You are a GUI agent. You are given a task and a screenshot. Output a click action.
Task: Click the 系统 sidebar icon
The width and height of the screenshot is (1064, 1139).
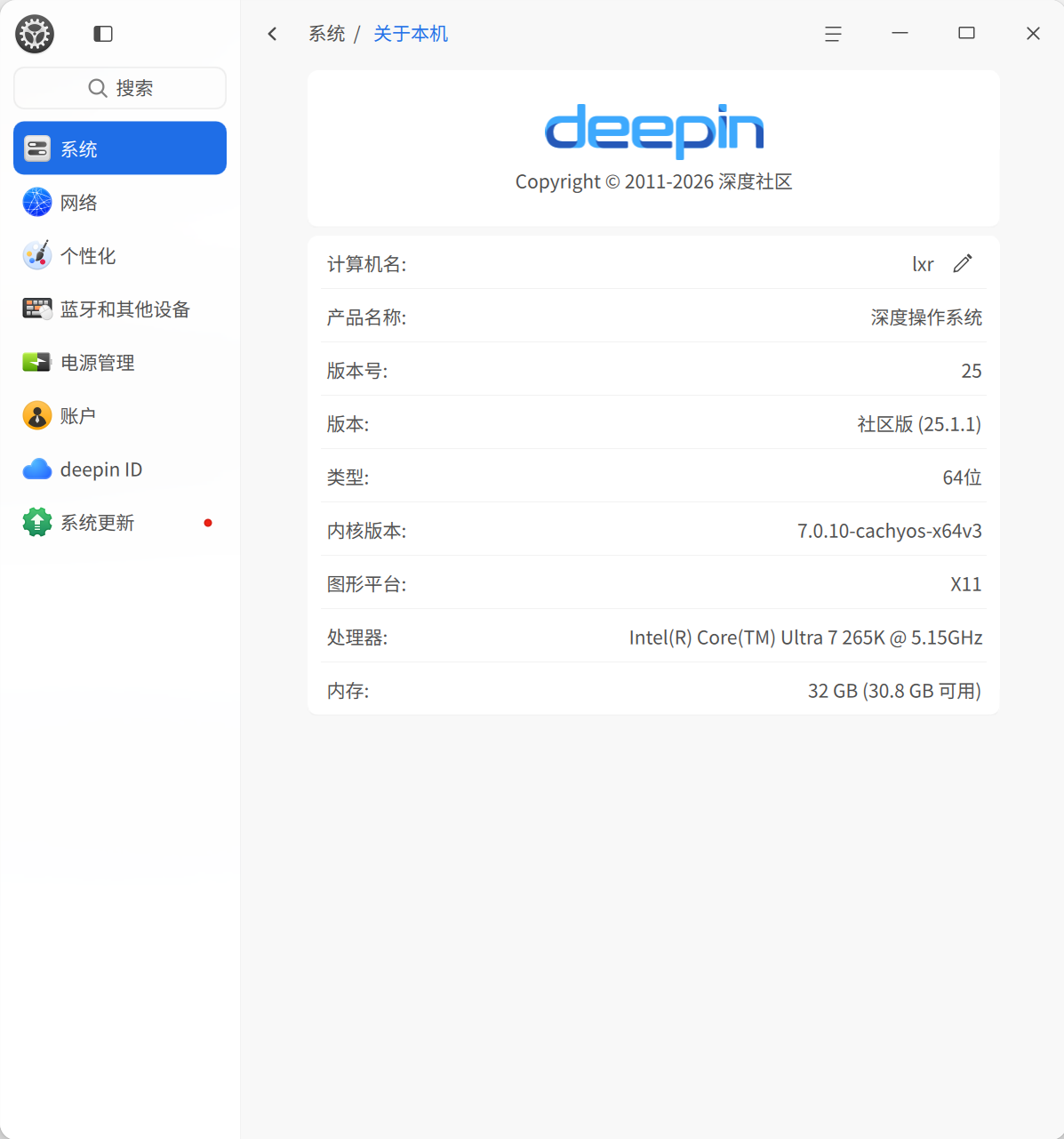pyautogui.click(x=37, y=148)
